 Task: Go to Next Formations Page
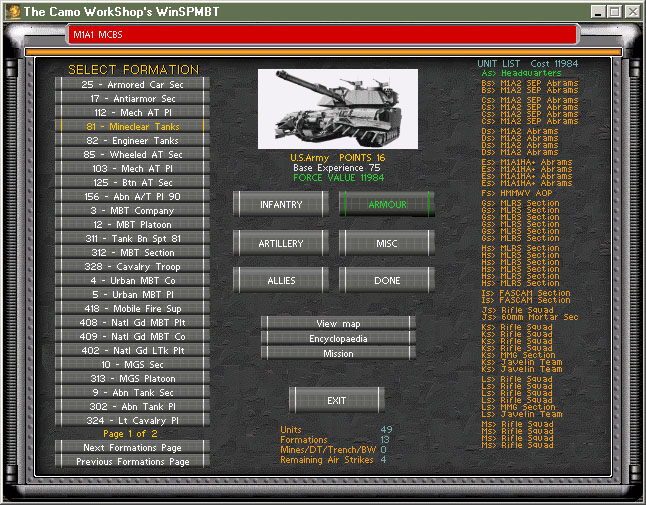click(132, 447)
